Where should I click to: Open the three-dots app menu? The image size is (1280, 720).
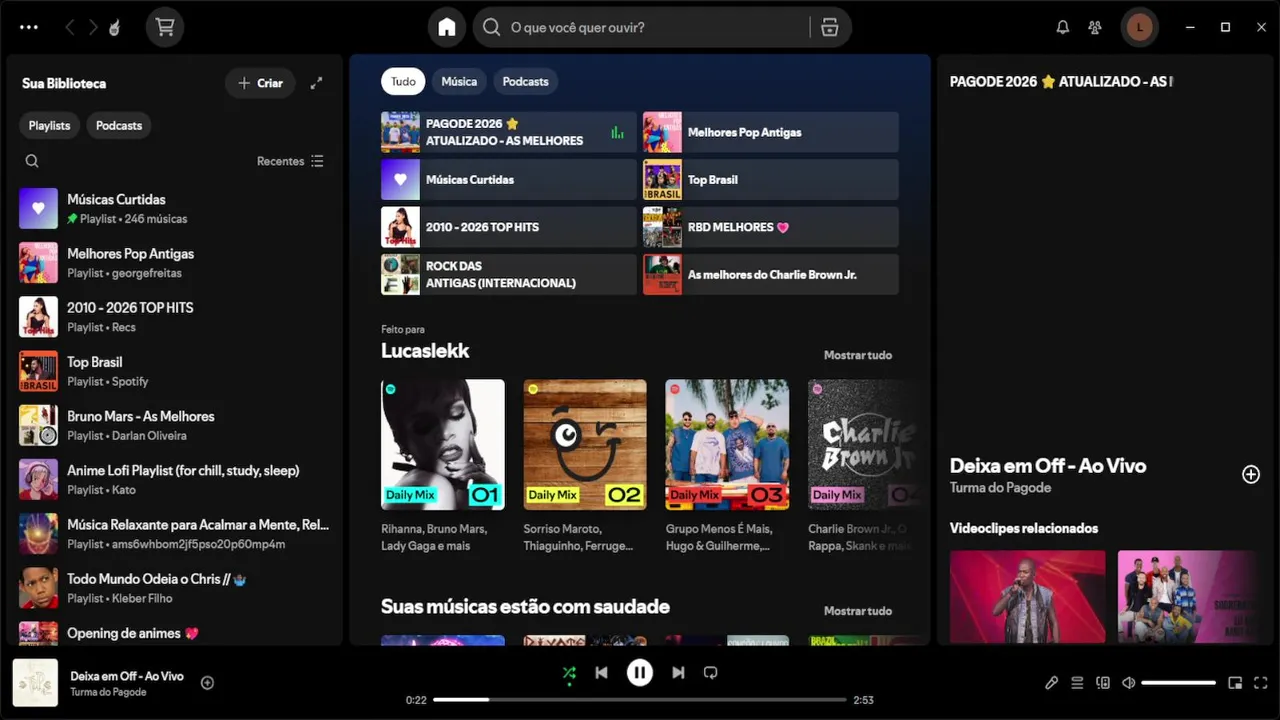click(29, 27)
